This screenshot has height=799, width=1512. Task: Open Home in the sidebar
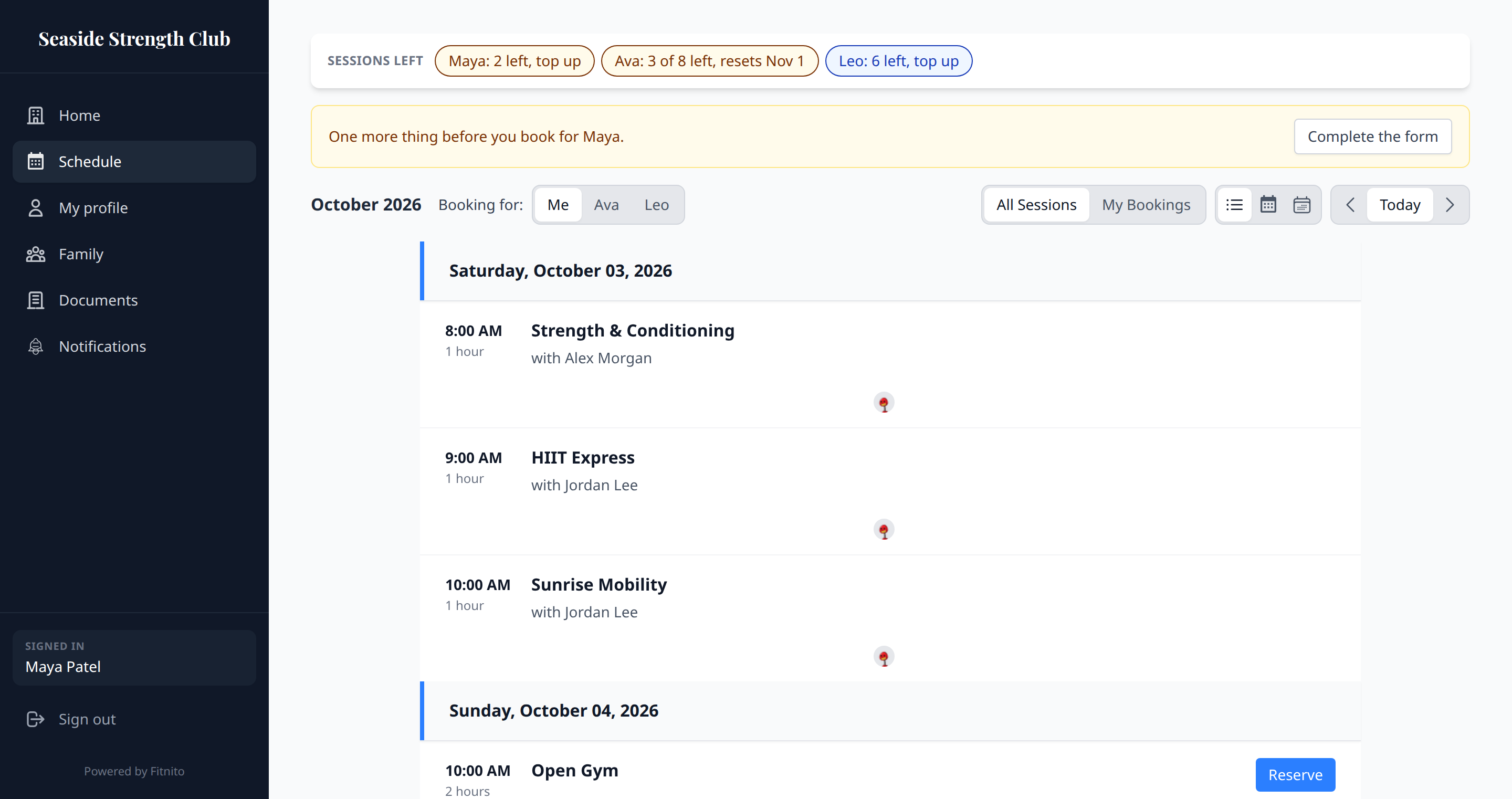point(134,115)
